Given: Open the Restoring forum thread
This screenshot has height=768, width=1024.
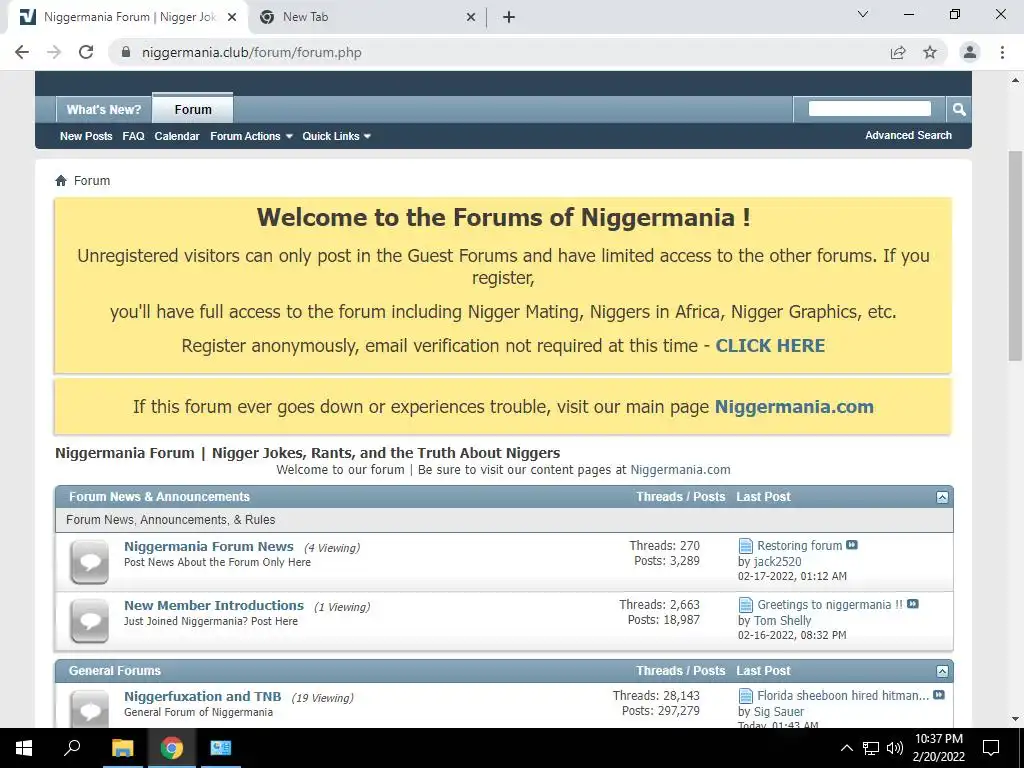Looking at the screenshot, I should (x=799, y=545).
